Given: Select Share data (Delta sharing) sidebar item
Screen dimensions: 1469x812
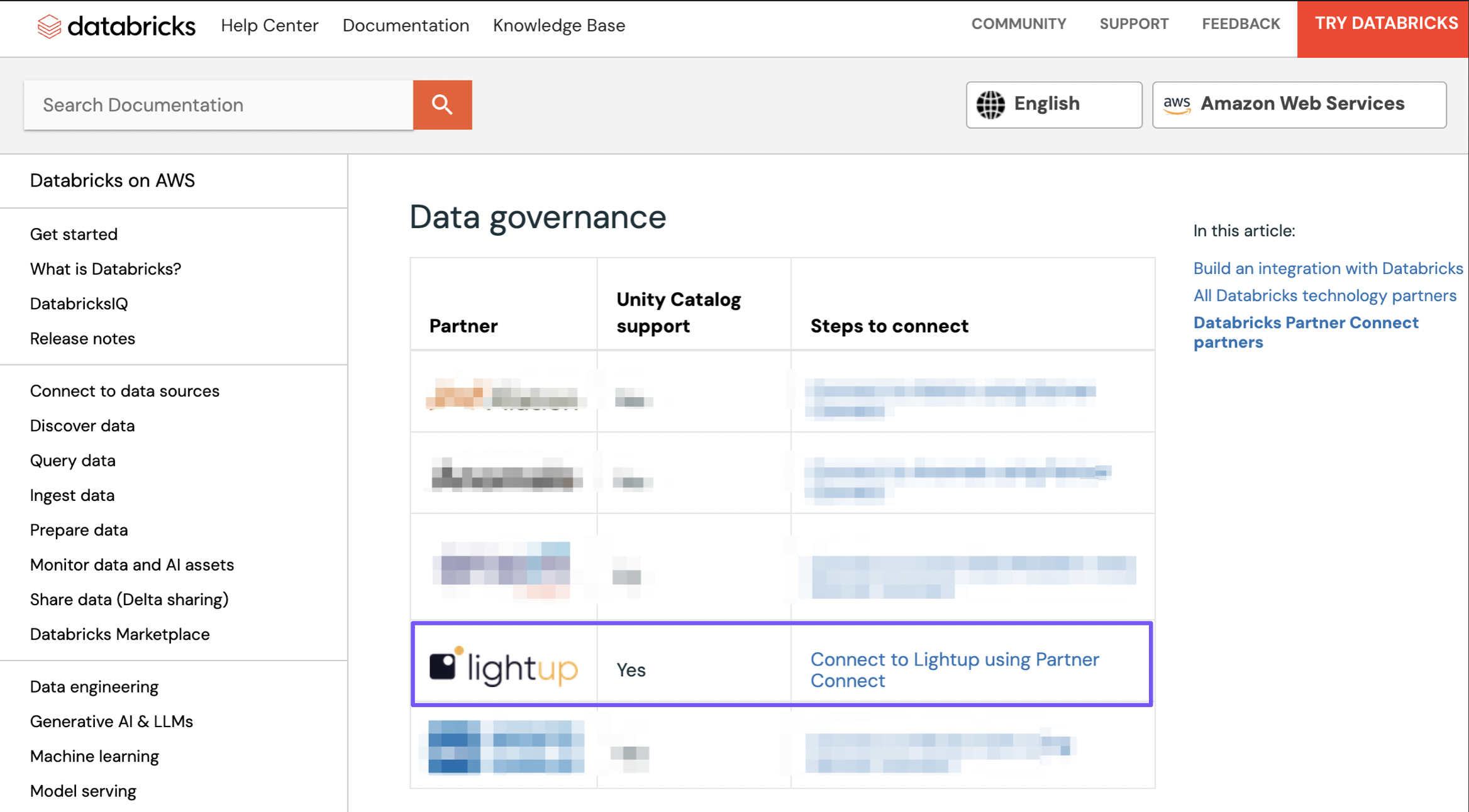Looking at the screenshot, I should coord(129,599).
